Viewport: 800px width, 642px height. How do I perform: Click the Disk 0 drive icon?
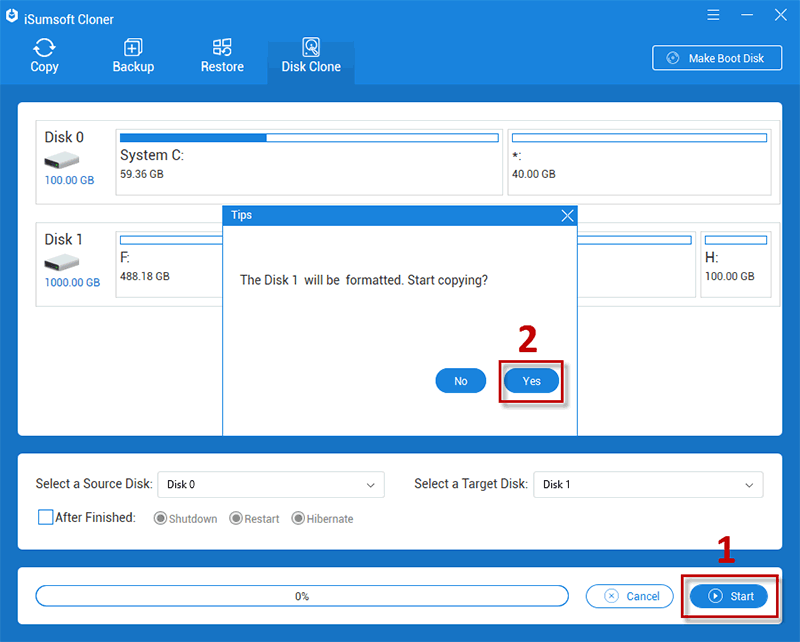[62, 160]
